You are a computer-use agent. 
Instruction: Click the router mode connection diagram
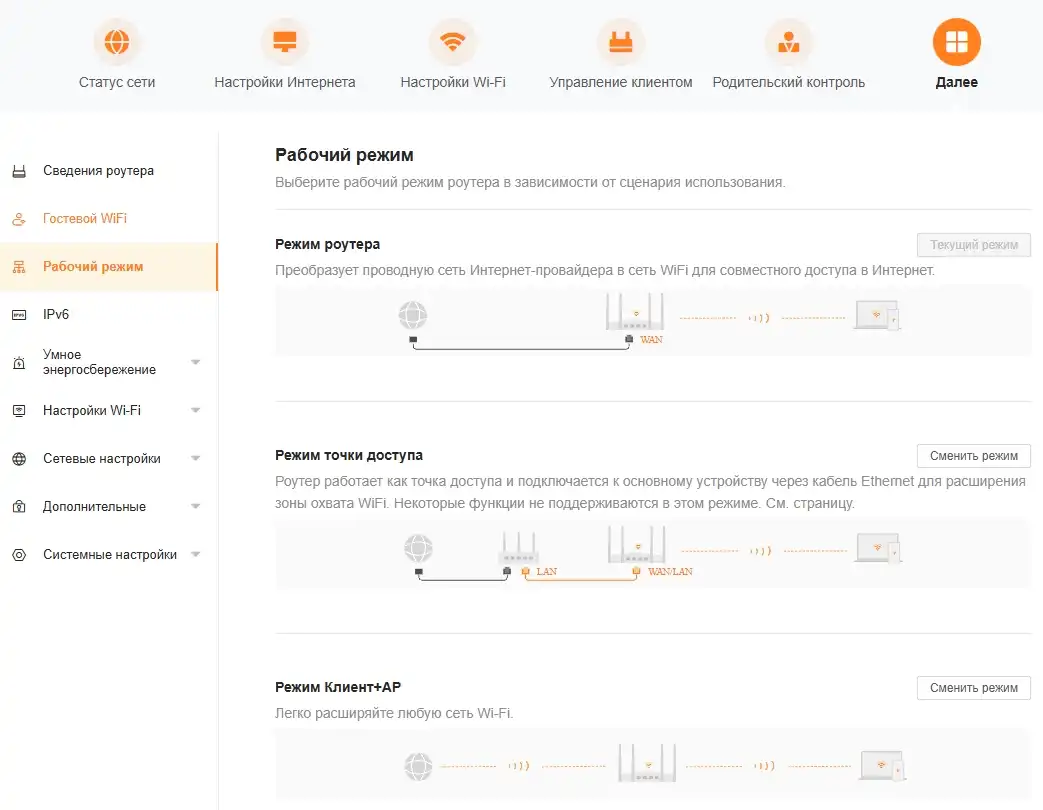(653, 320)
